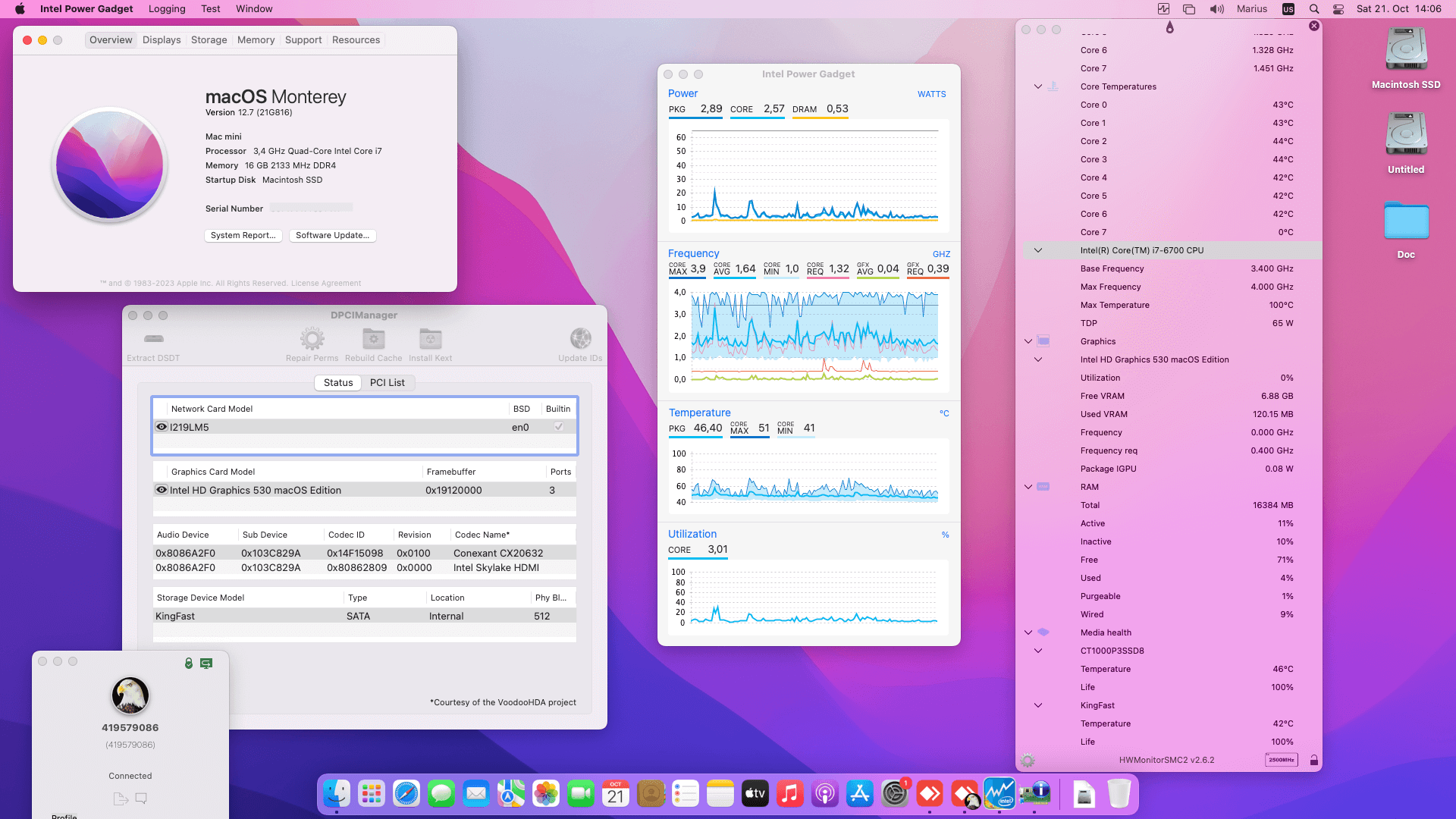Open the Logging menu
Viewport: 1456px width, 819px height.
pos(167,9)
